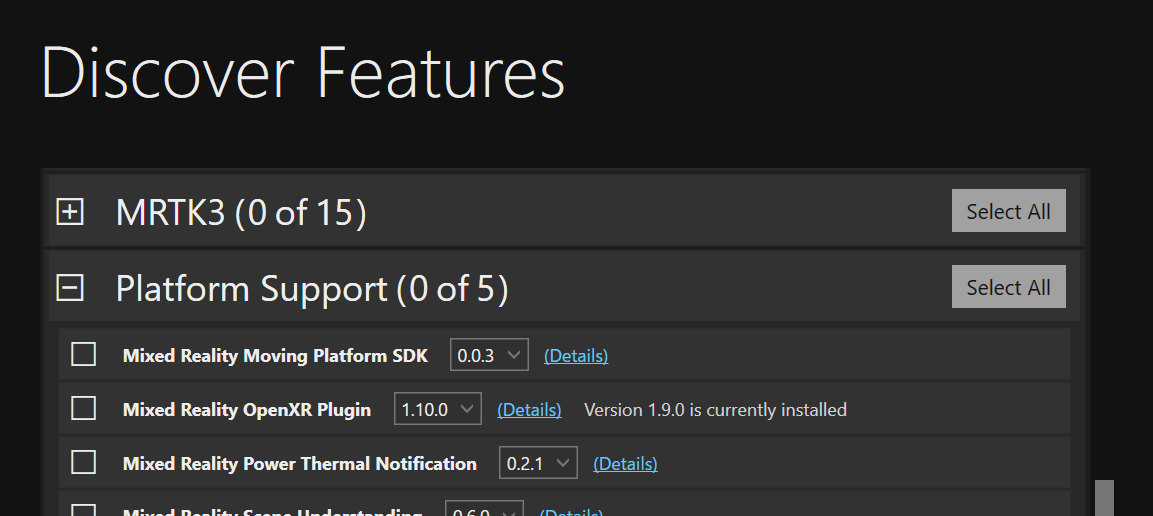Open Power Thermal Notification version dropdown 0.2.1

[x=538, y=463]
